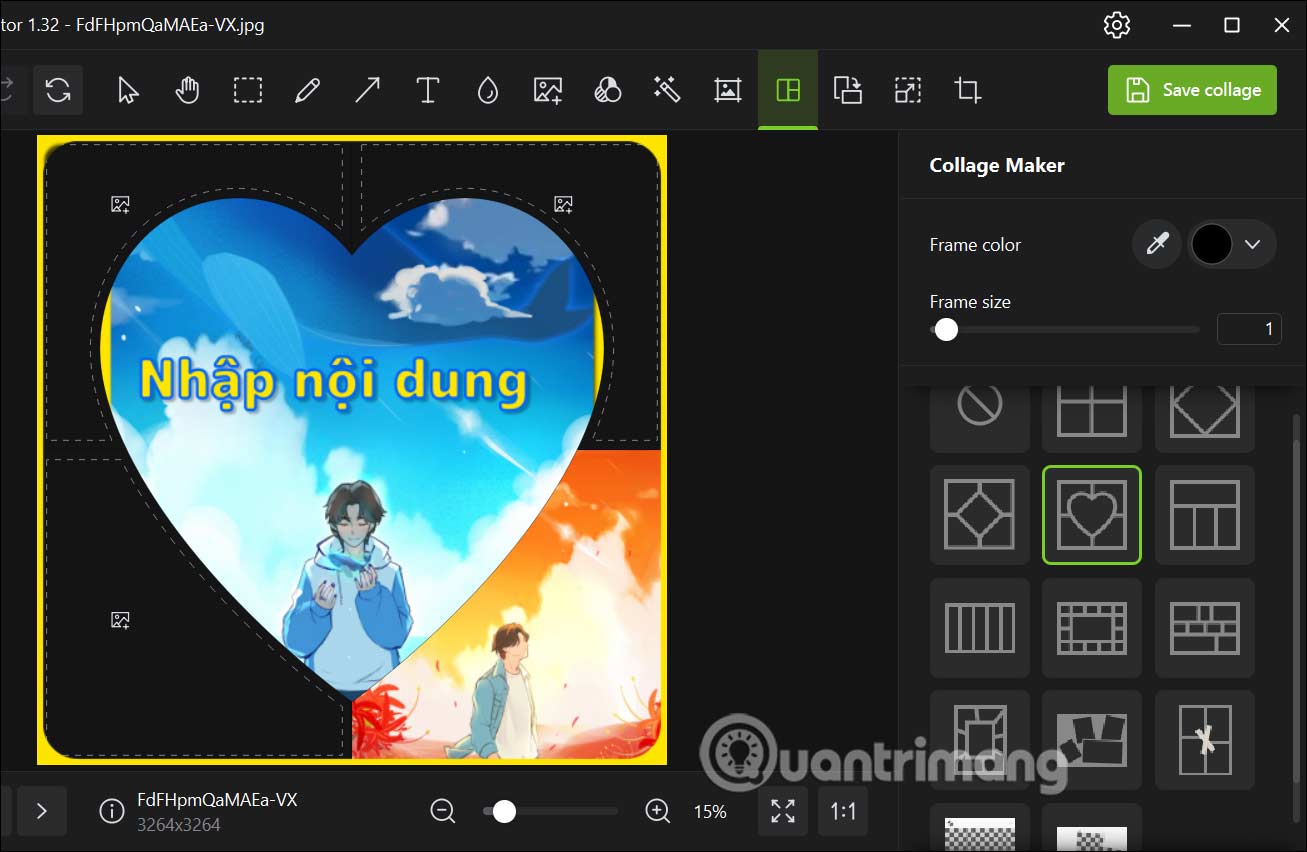Select the arrow pointer tool
The width and height of the screenshot is (1307, 852).
click(x=127, y=90)
